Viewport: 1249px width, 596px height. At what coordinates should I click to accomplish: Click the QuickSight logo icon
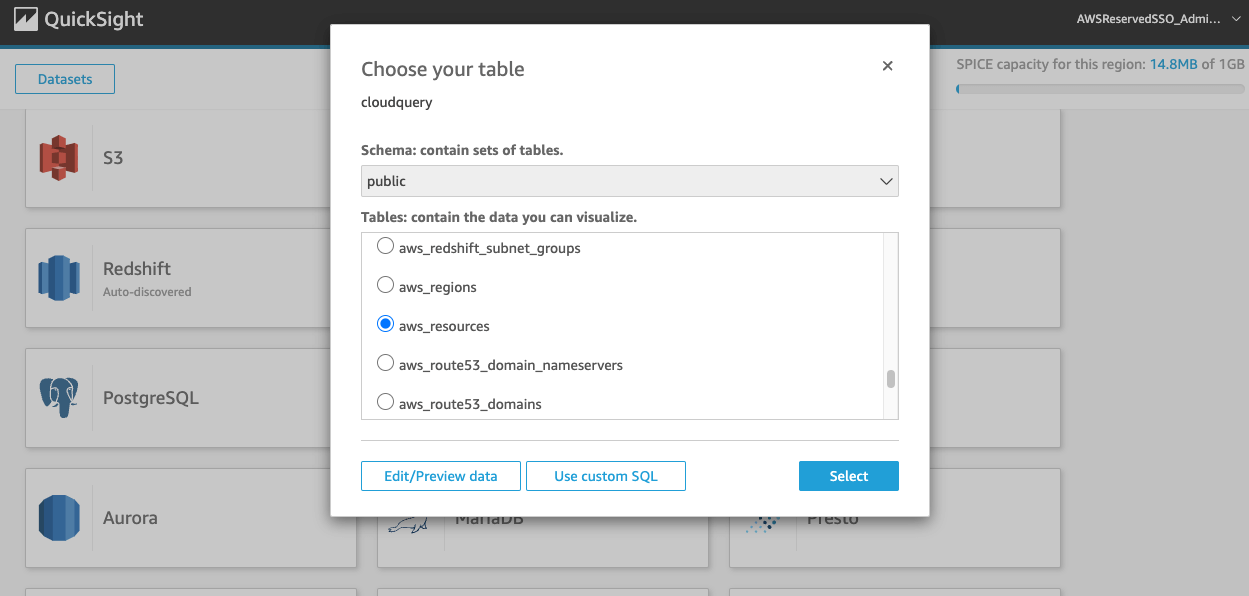25,19
